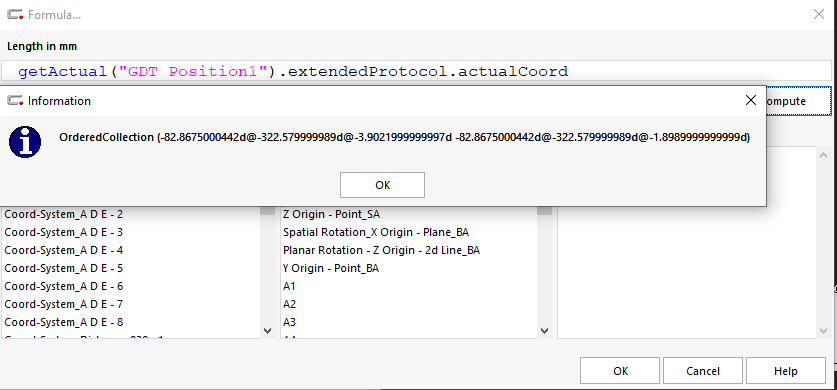
Task: Click the blue information icon in dialog
Action: click(x=25, y=142)
